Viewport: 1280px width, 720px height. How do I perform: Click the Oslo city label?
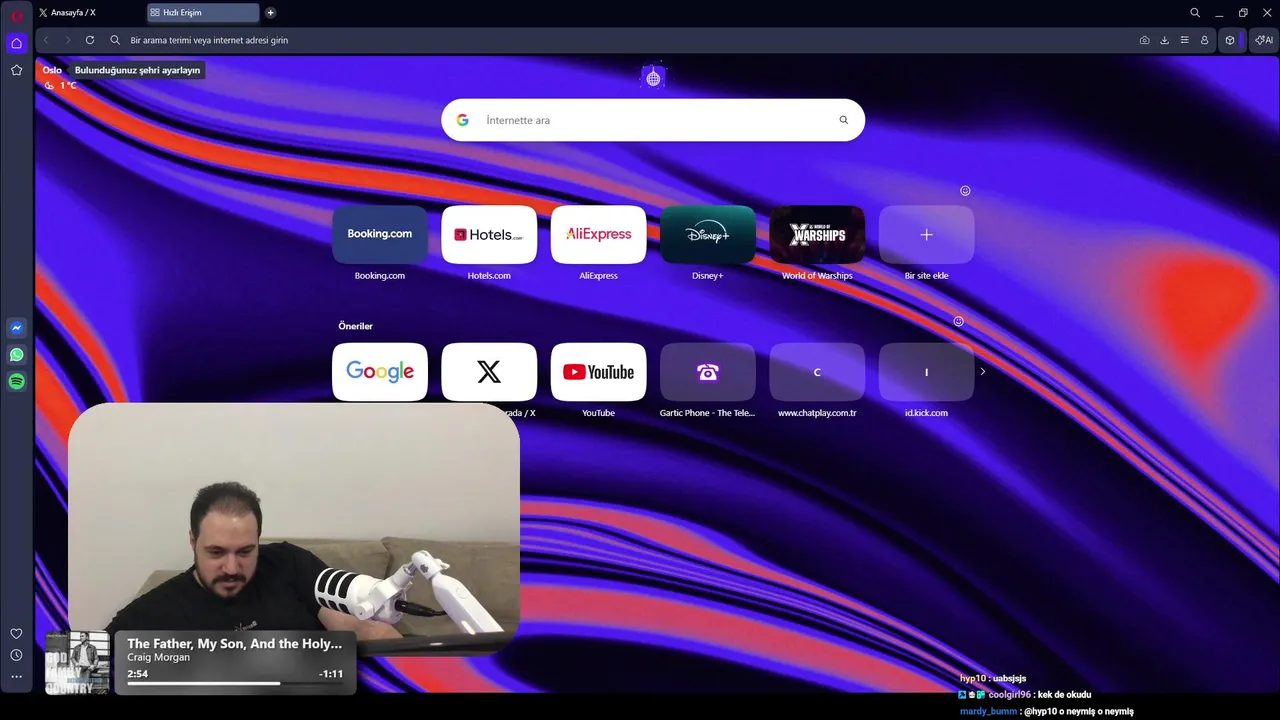(52, 70)
